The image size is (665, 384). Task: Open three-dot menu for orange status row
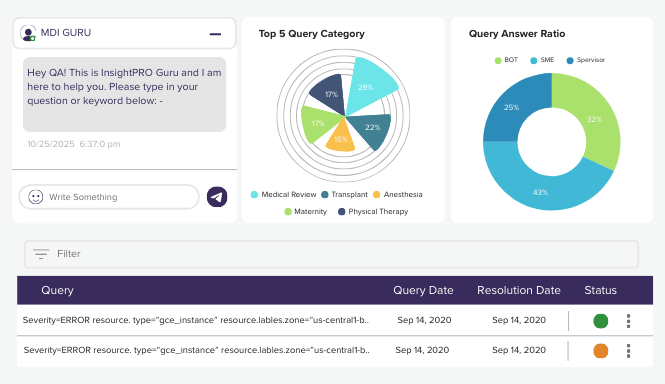click(x=629, y=351)
